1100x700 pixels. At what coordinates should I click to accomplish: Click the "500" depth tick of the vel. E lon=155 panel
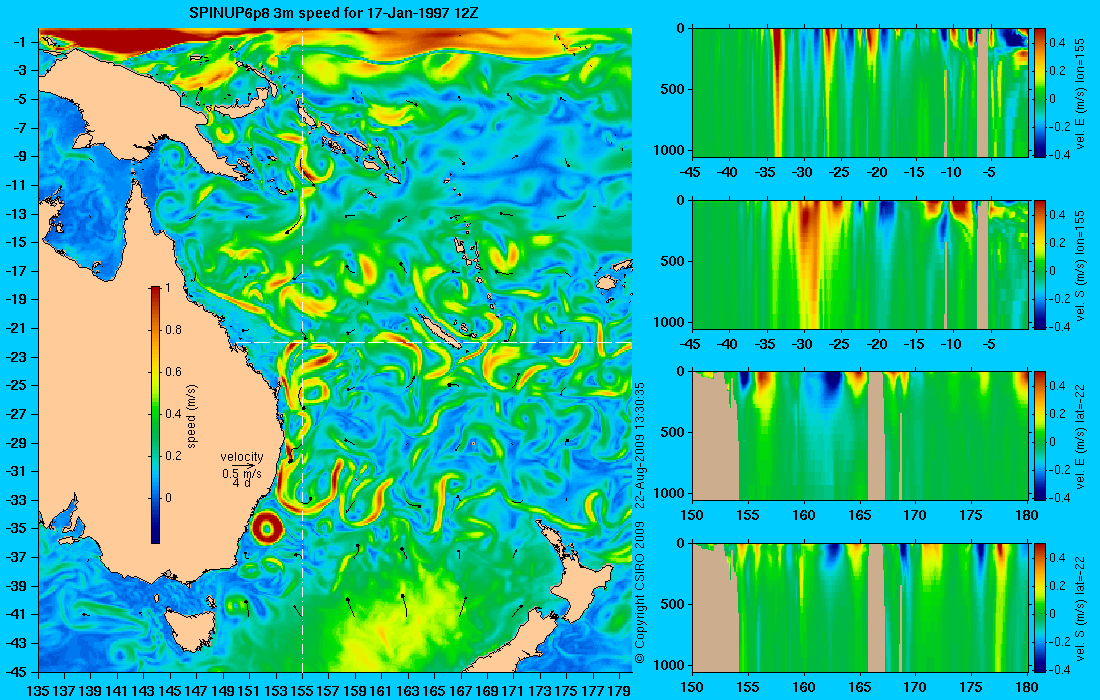pos(675,89)
